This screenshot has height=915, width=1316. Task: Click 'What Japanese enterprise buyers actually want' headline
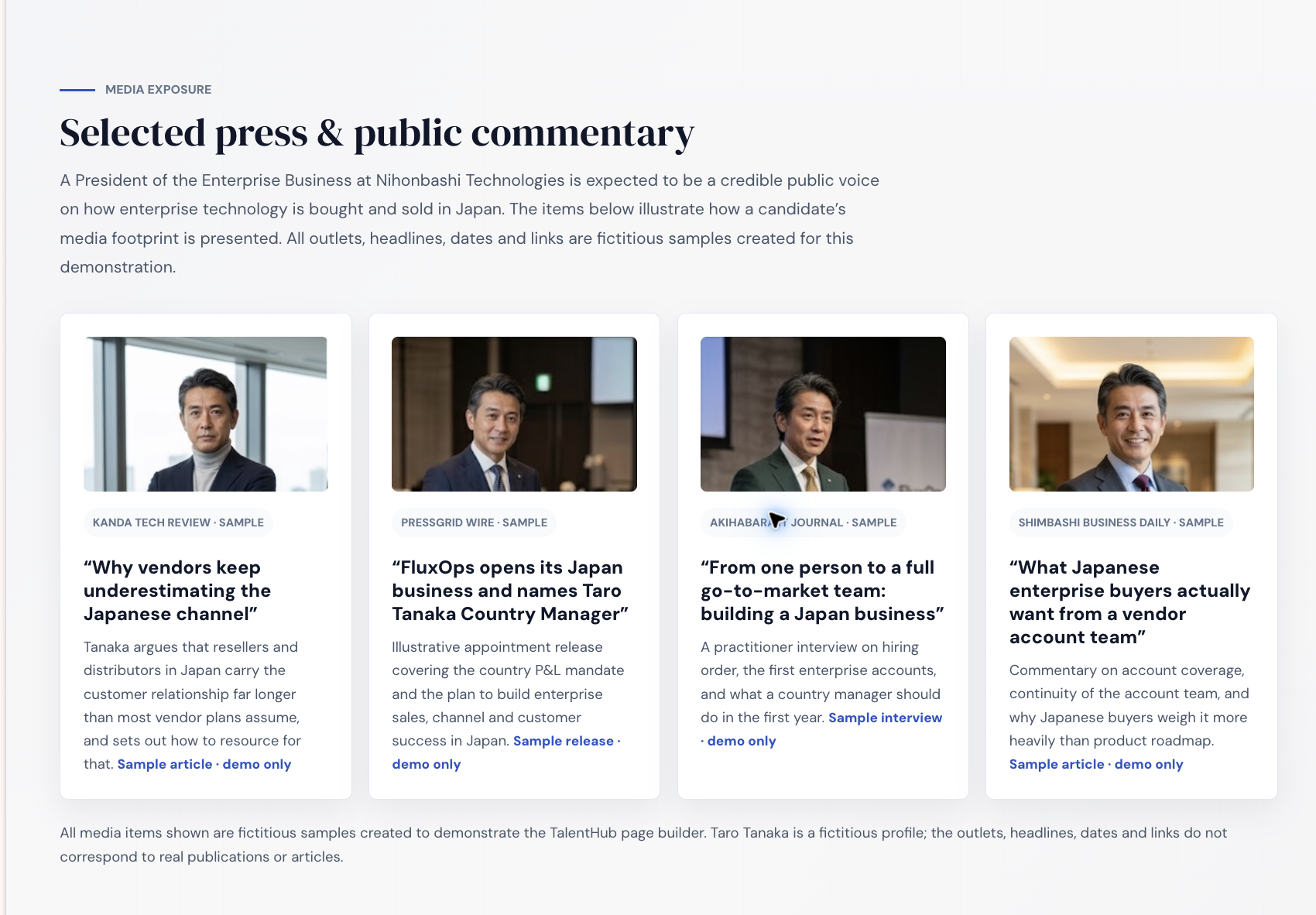[1129, 602]
